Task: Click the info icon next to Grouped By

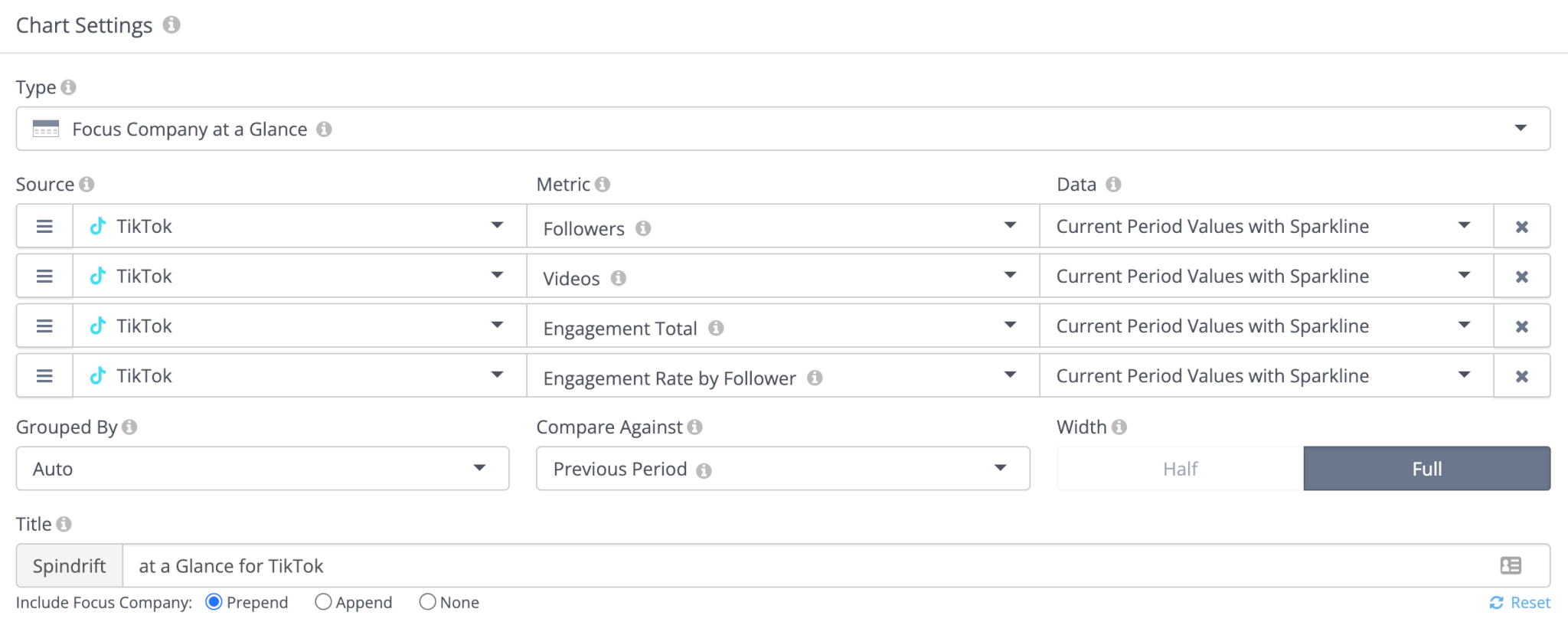Action: tap(129, 427)
